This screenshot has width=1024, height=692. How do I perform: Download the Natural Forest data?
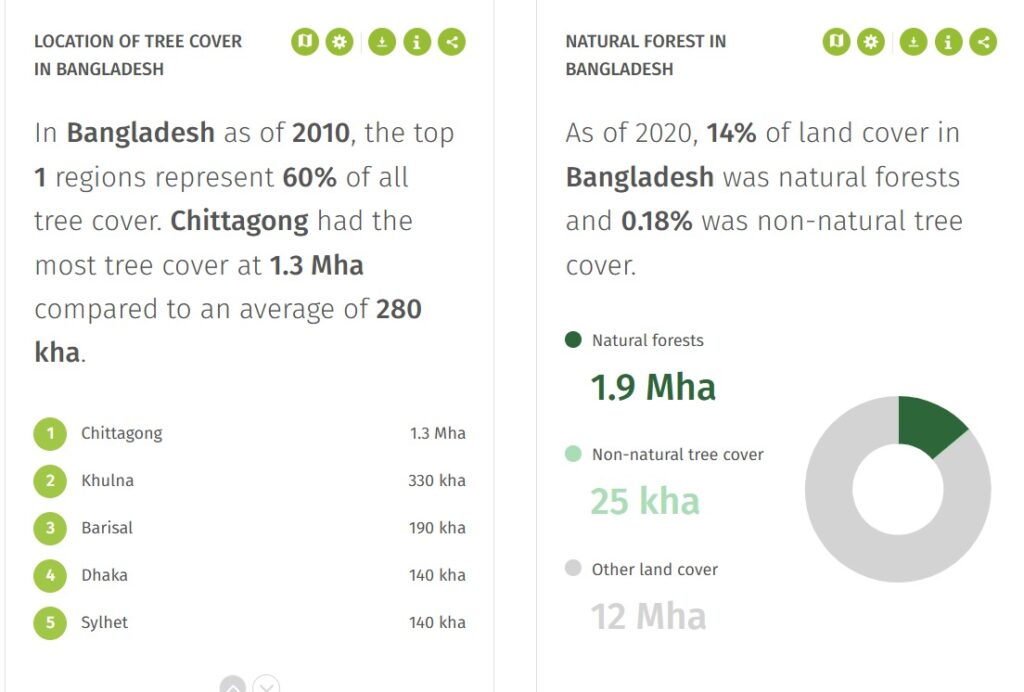[x=914, y=42]
